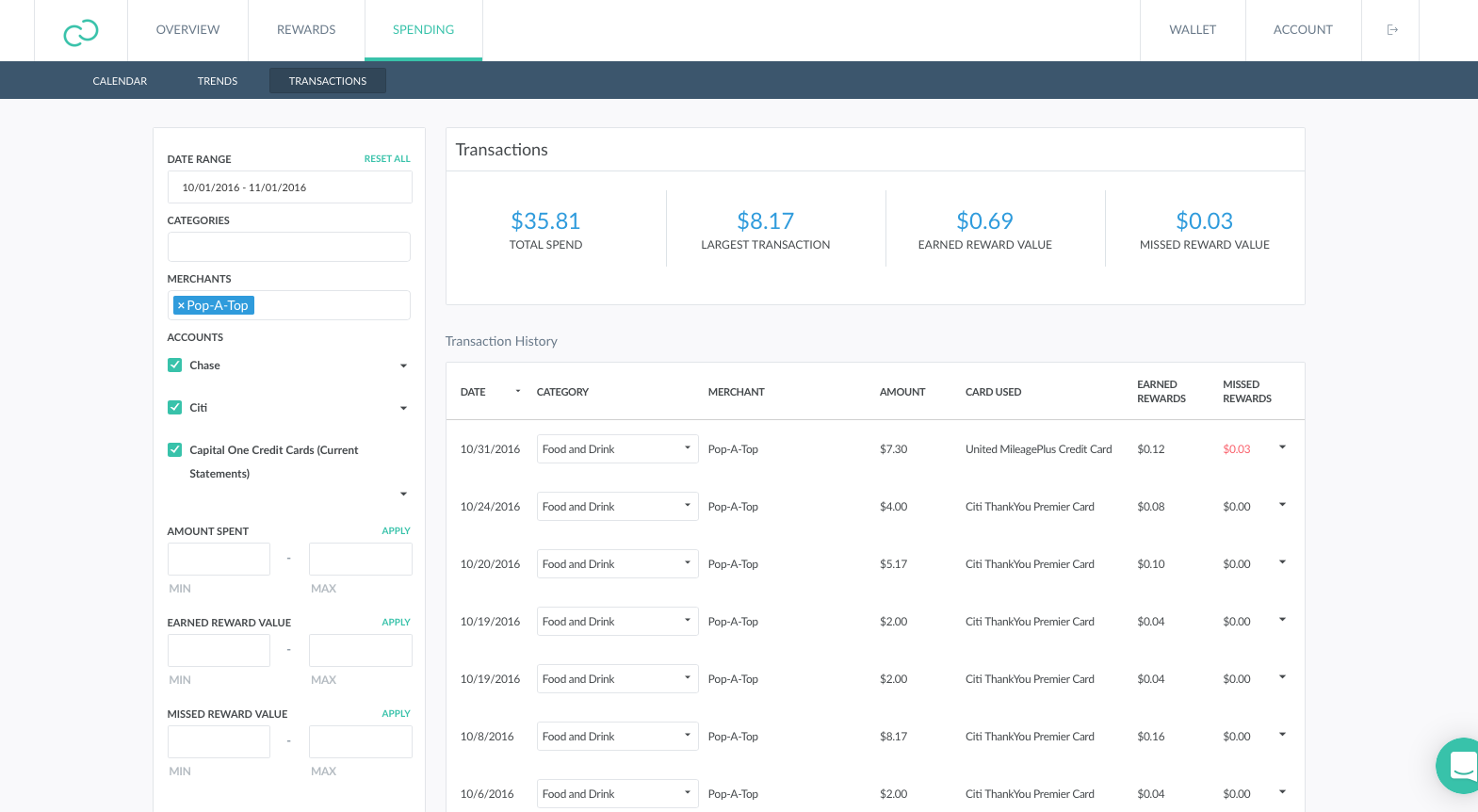Apply the Amount Spent filter
Screen dimensions: 1478x812
click(396, 531)
